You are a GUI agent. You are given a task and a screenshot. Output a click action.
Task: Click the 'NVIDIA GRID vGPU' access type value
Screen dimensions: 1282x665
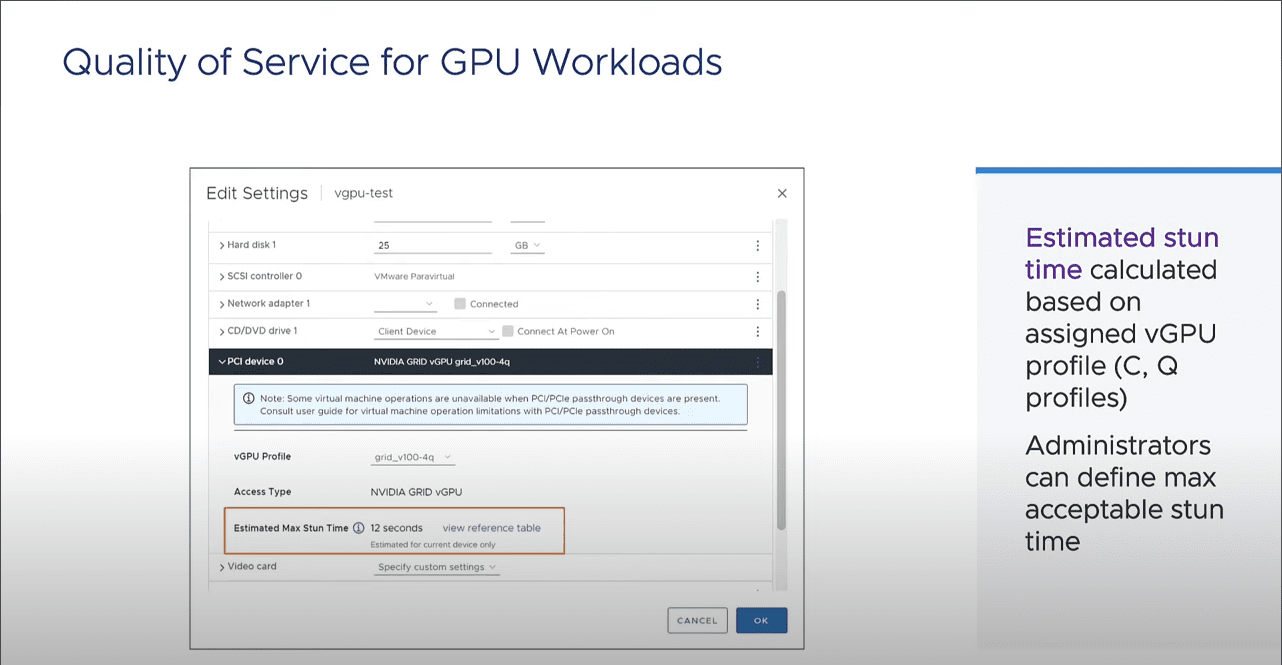tap(416, 492)
